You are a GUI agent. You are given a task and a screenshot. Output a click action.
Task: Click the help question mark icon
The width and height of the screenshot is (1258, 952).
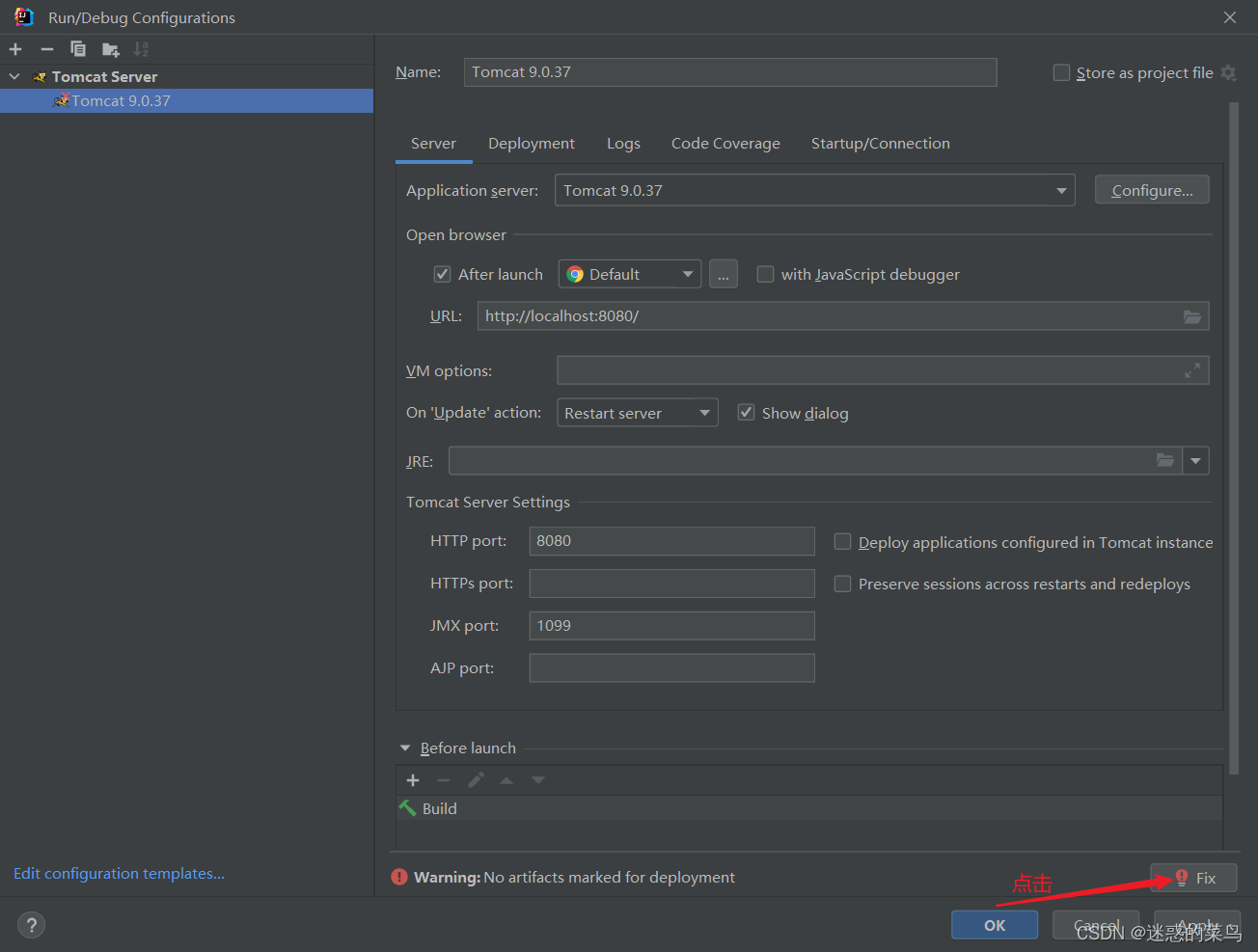[x=31, y=925]
